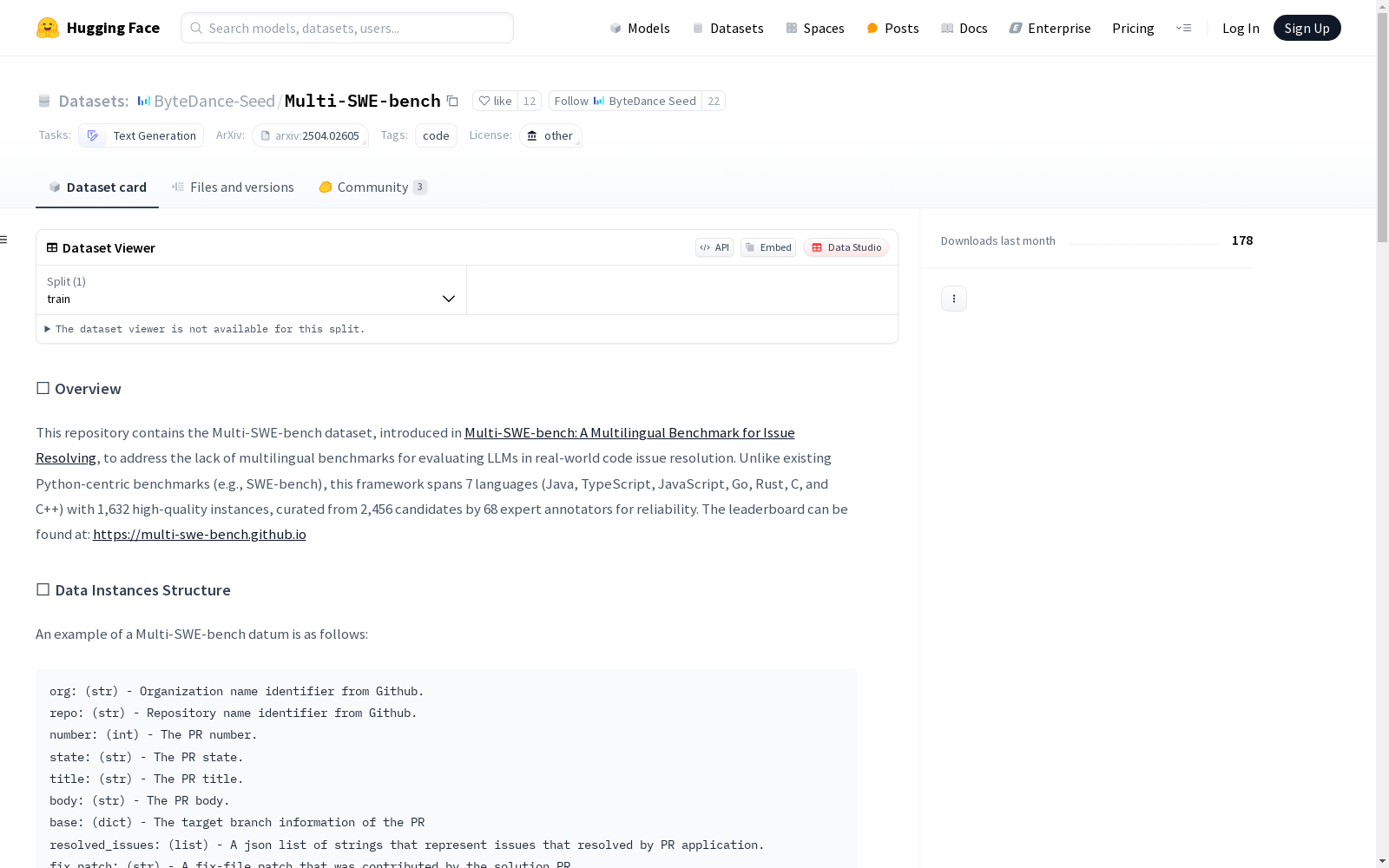1389x868 pixels.
Task: Focus the search models and datasets field
Action: pyautogui.click(x=347, y=28)
